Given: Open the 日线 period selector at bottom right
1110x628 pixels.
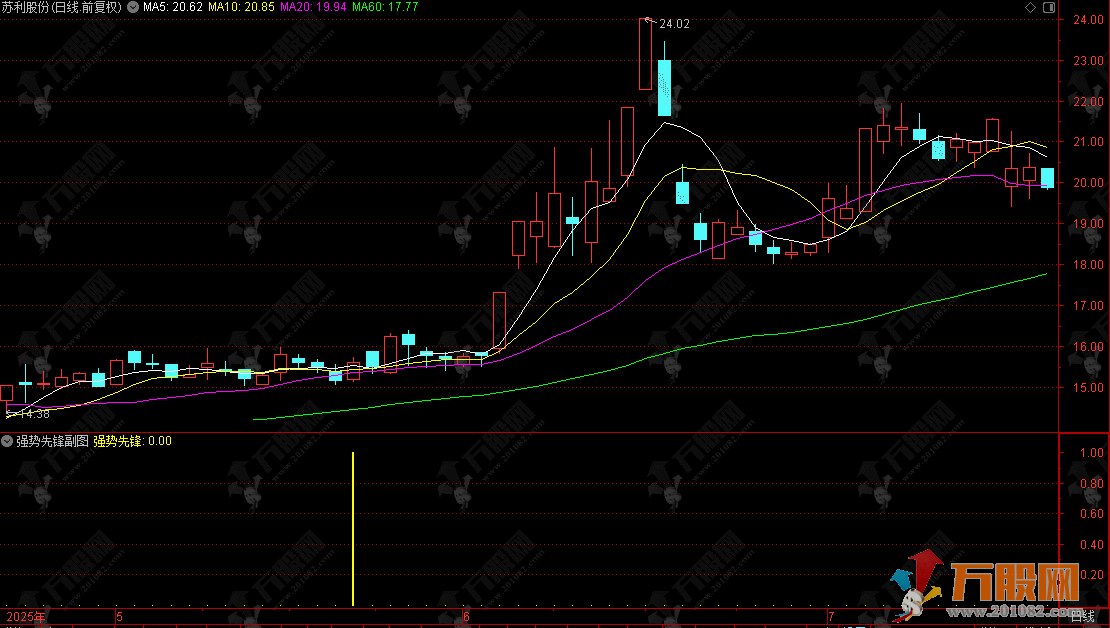Looking at the screenshot, I should pyautogui.click(x=1083, y=614).
